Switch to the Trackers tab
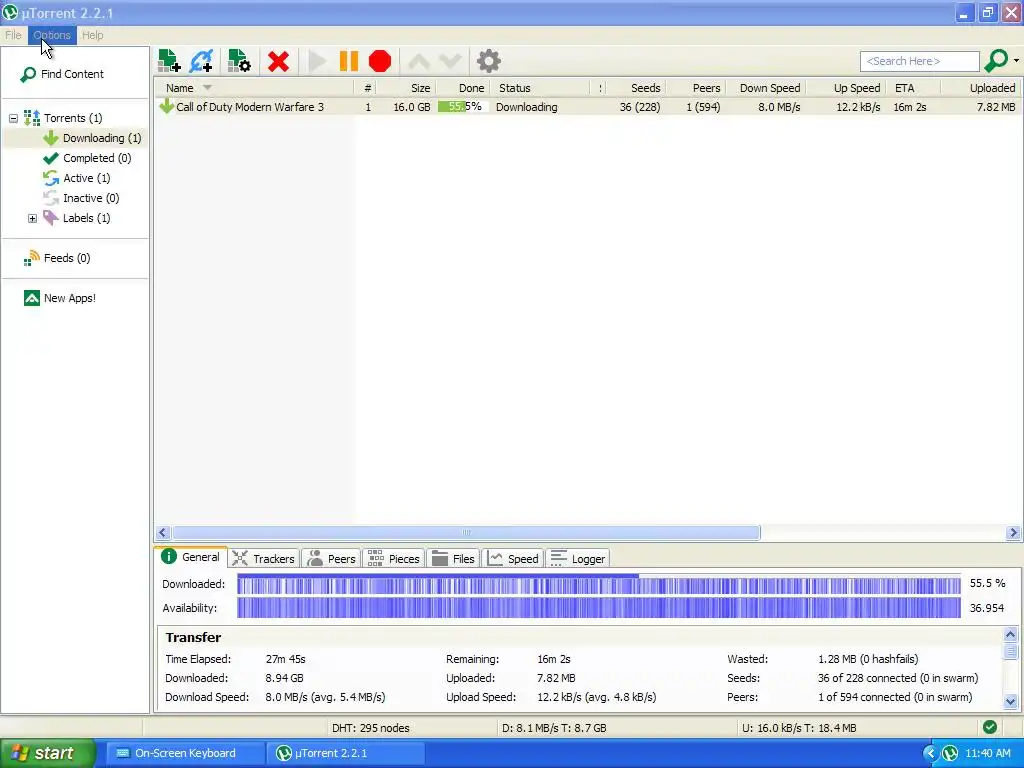The width and height of the screenshot is (1024, 768). coord(264,558)
